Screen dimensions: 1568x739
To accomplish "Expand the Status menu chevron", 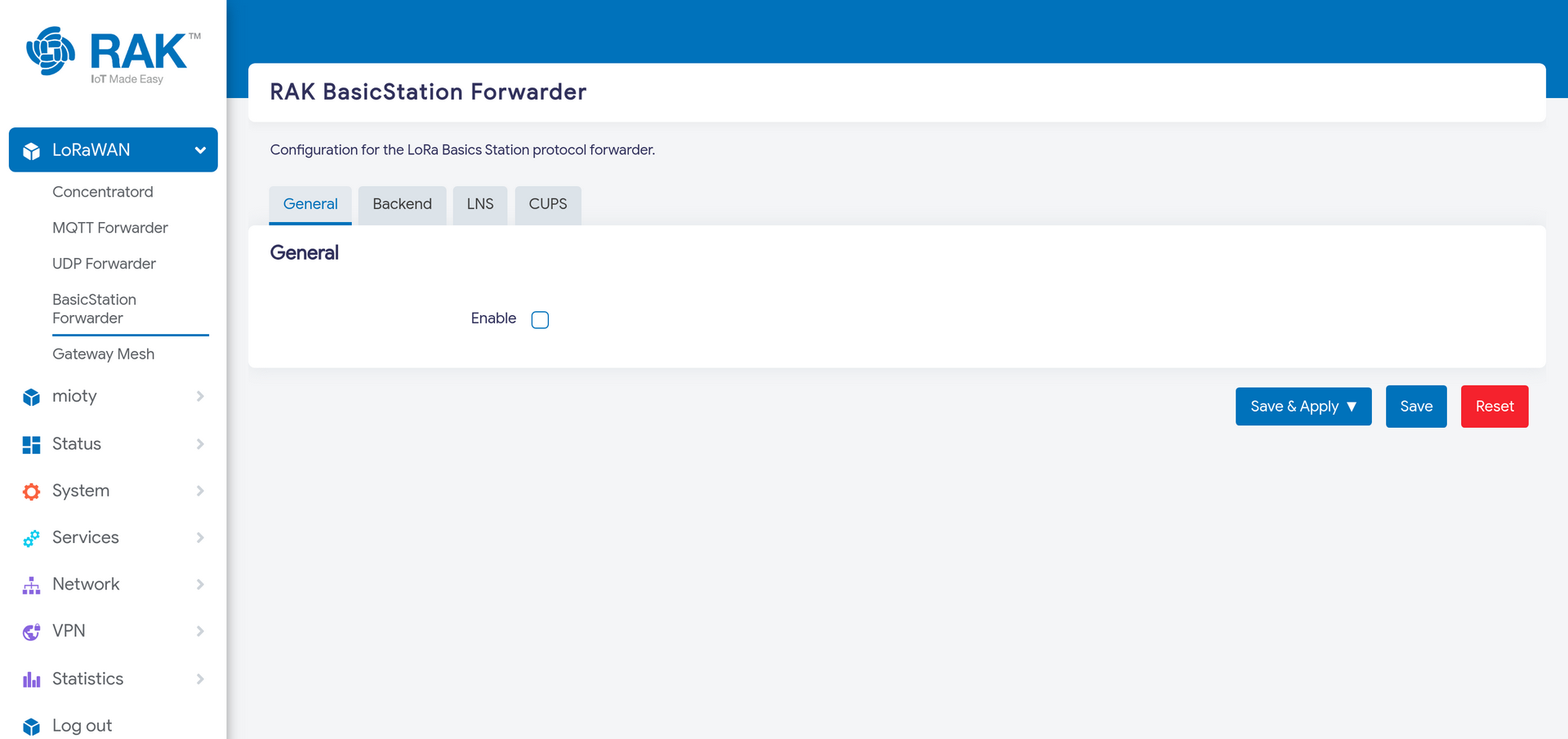I will [x=200, y=443].
